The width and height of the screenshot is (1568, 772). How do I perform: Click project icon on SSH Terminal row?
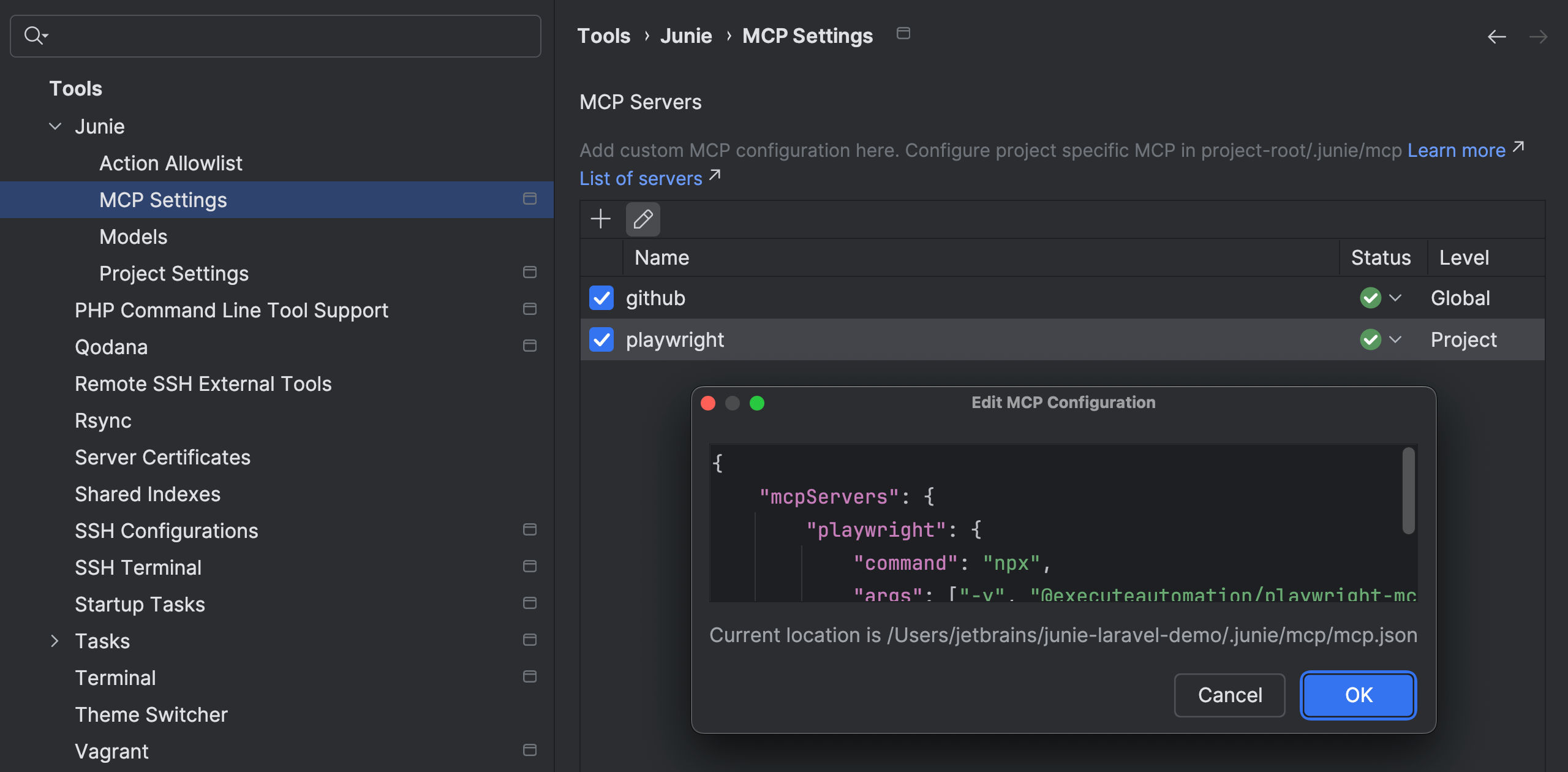(530, 566)
